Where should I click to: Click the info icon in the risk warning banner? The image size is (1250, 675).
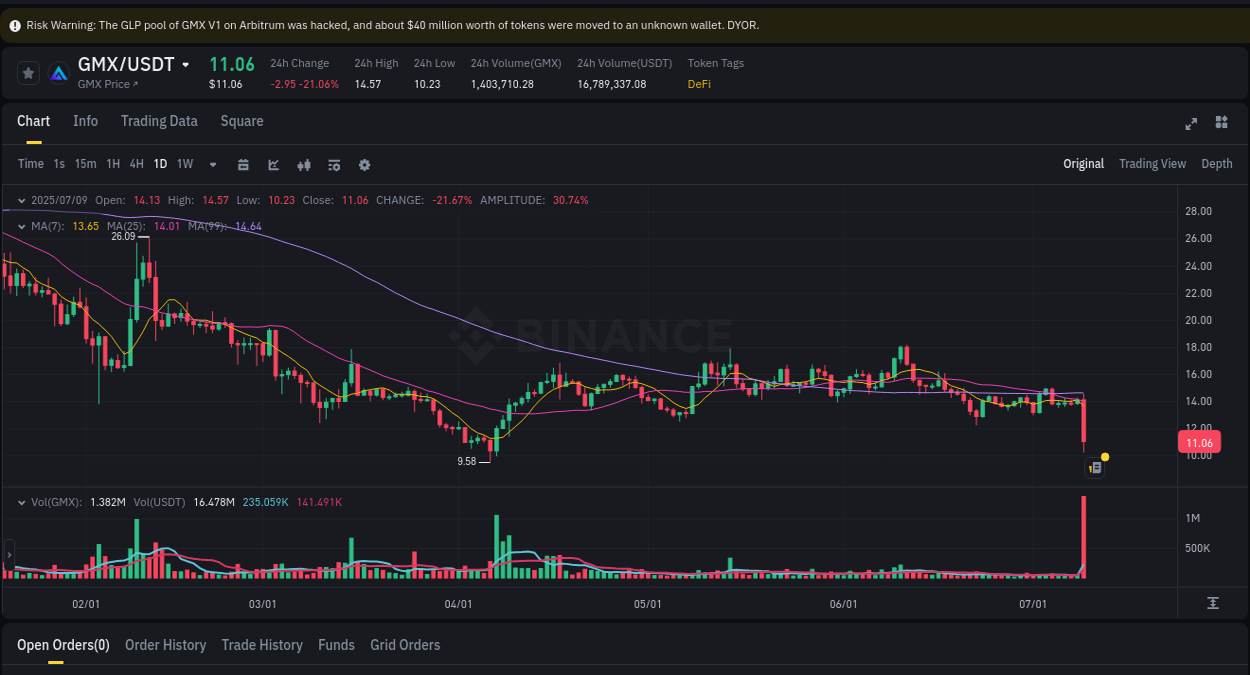(x=14, y=25)
